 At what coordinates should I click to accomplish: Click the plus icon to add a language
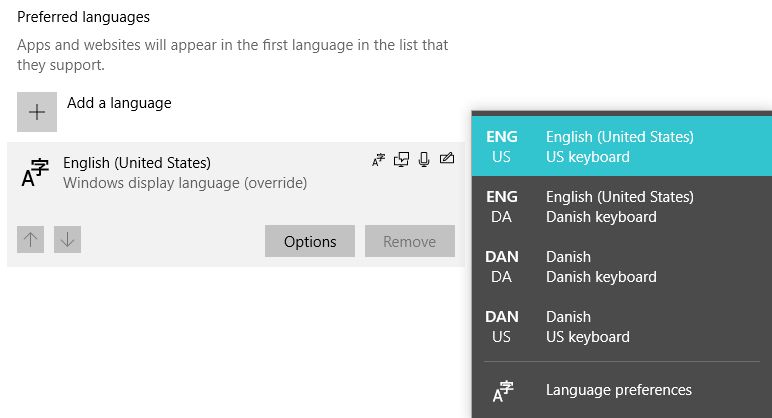37,112
